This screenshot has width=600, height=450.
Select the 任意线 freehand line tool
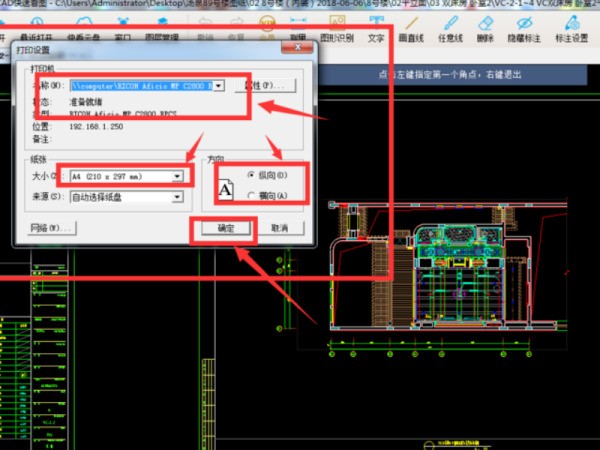[450, 29]
